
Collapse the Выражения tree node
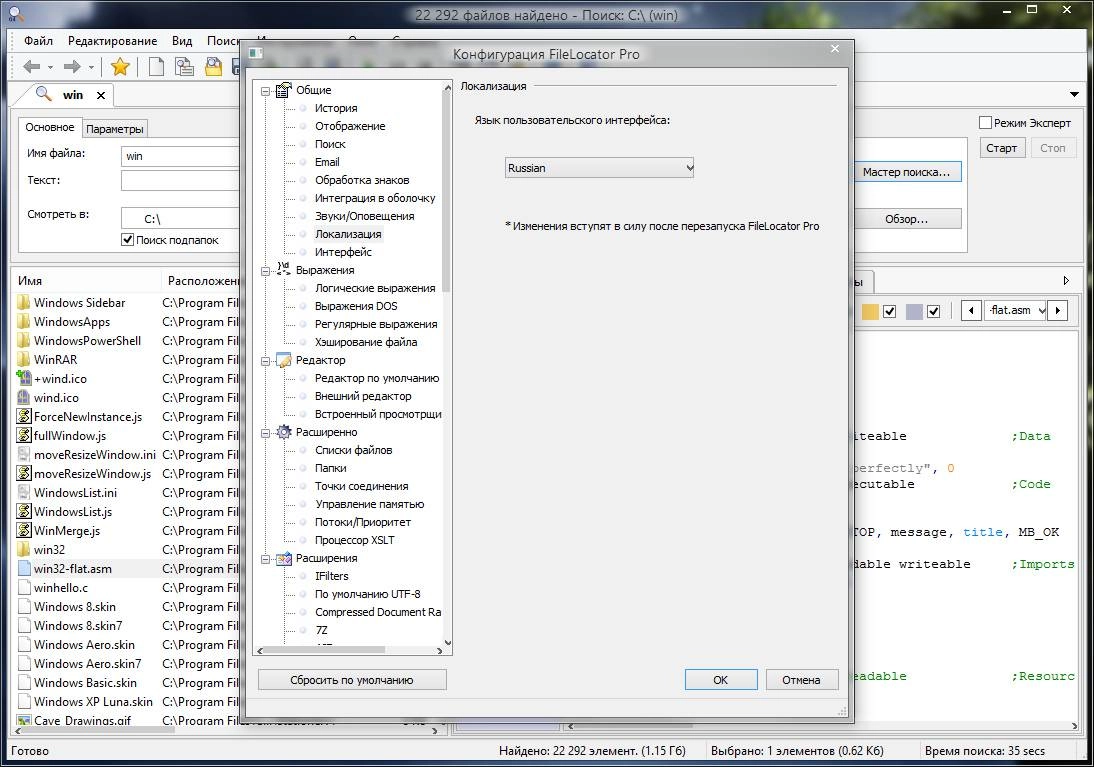click(x=265, y=271)
